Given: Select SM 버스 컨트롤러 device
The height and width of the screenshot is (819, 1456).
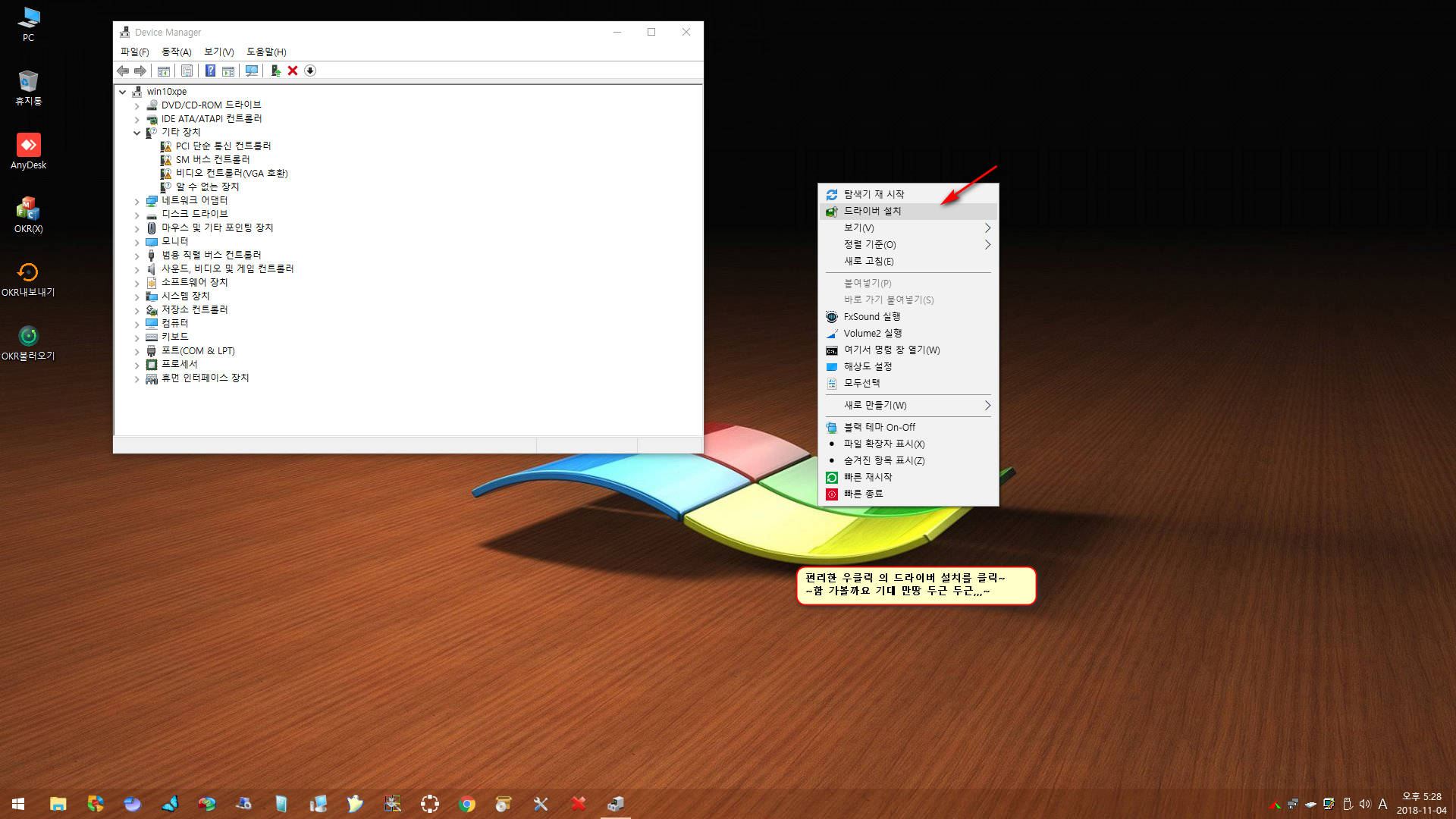Looking at the screenshot, I should [212, 160].
